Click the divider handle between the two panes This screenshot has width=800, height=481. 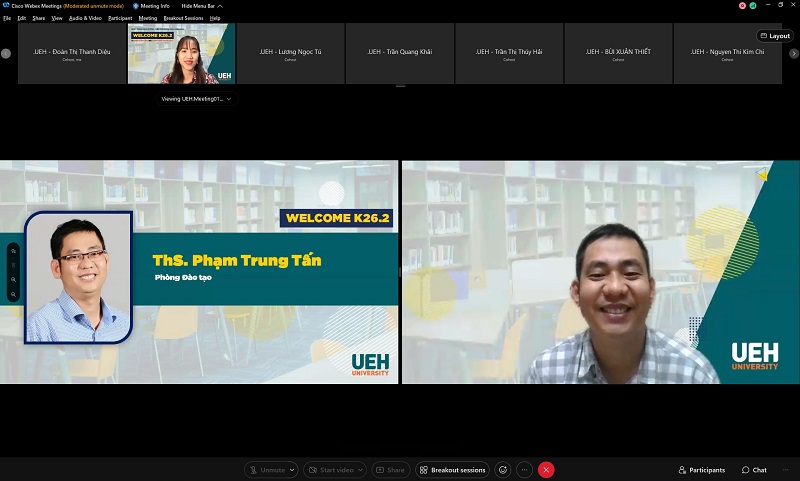[400, 272]
